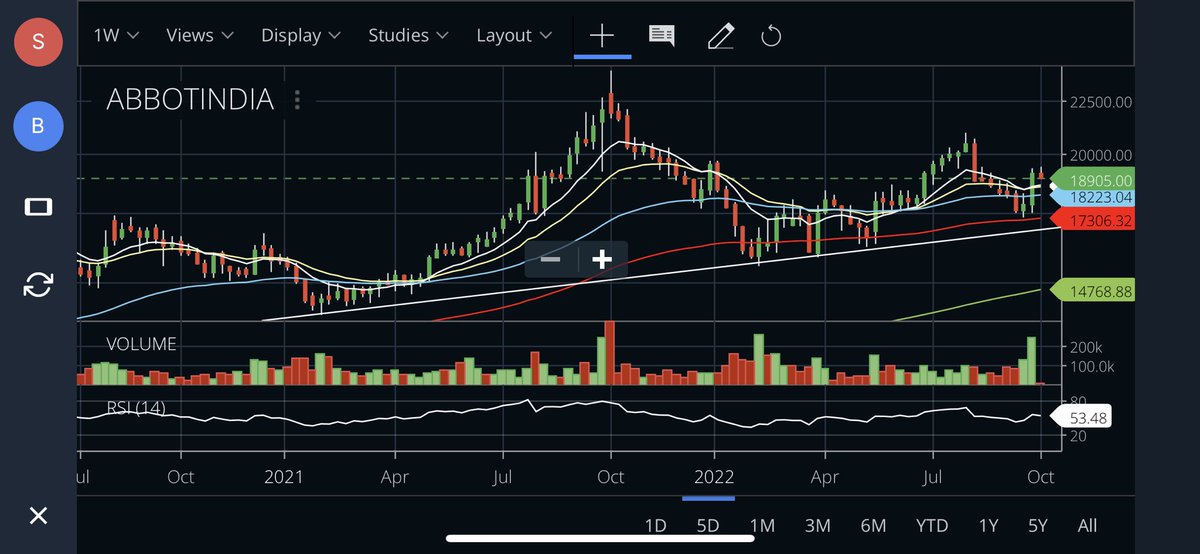Click the reset chart circular arrow
1200x554 pixels.
point(771,36)
